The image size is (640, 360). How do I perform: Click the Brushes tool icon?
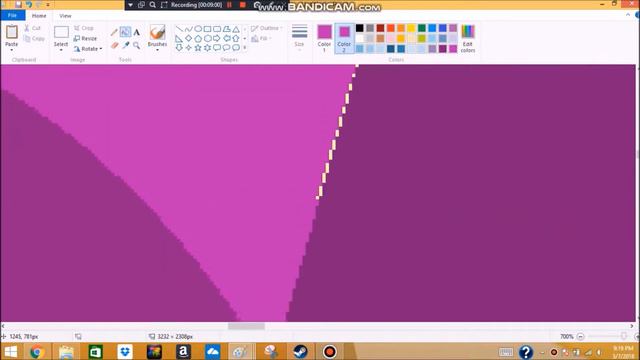[x=157, y=32]
